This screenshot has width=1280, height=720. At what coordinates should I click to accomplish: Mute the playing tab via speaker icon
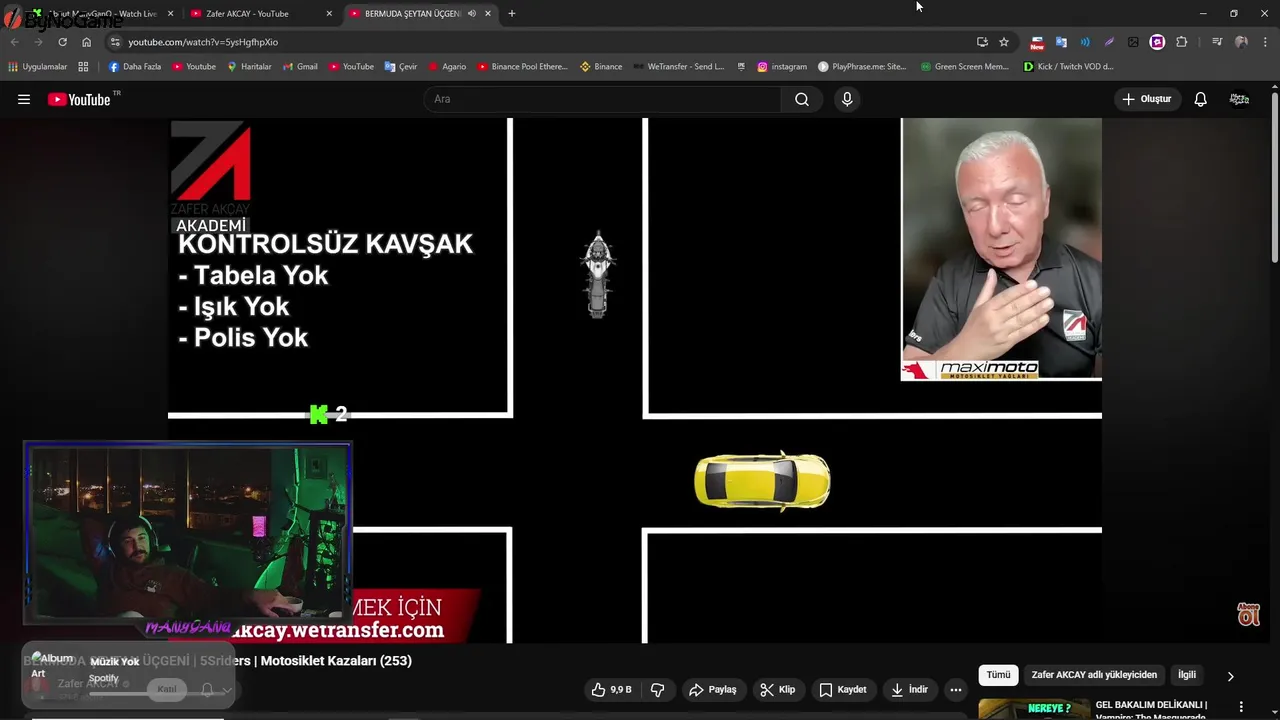click(x=472, y=14)
